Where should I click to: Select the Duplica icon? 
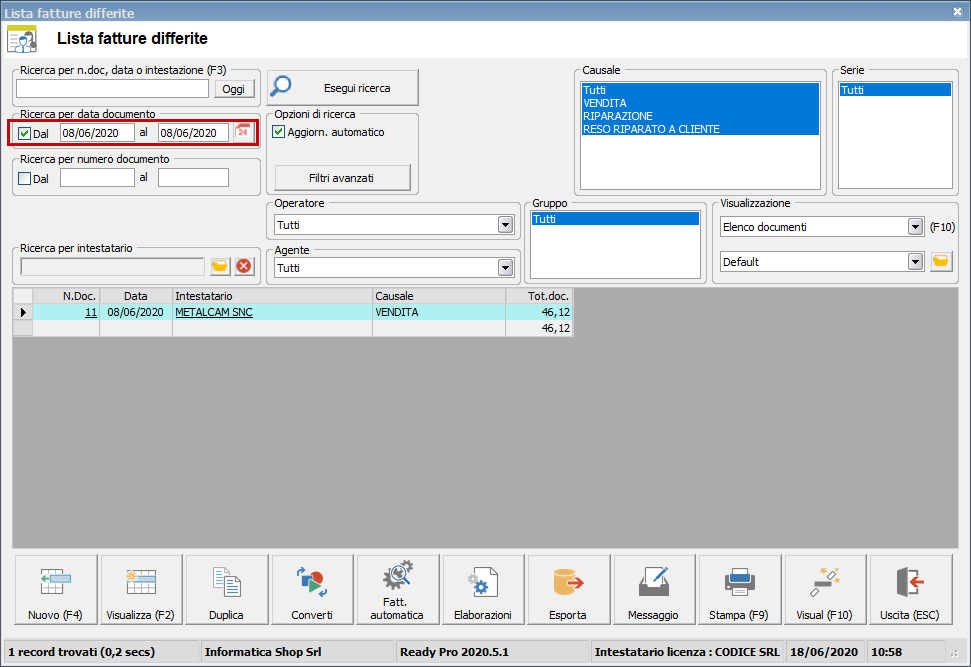point(226,589)
